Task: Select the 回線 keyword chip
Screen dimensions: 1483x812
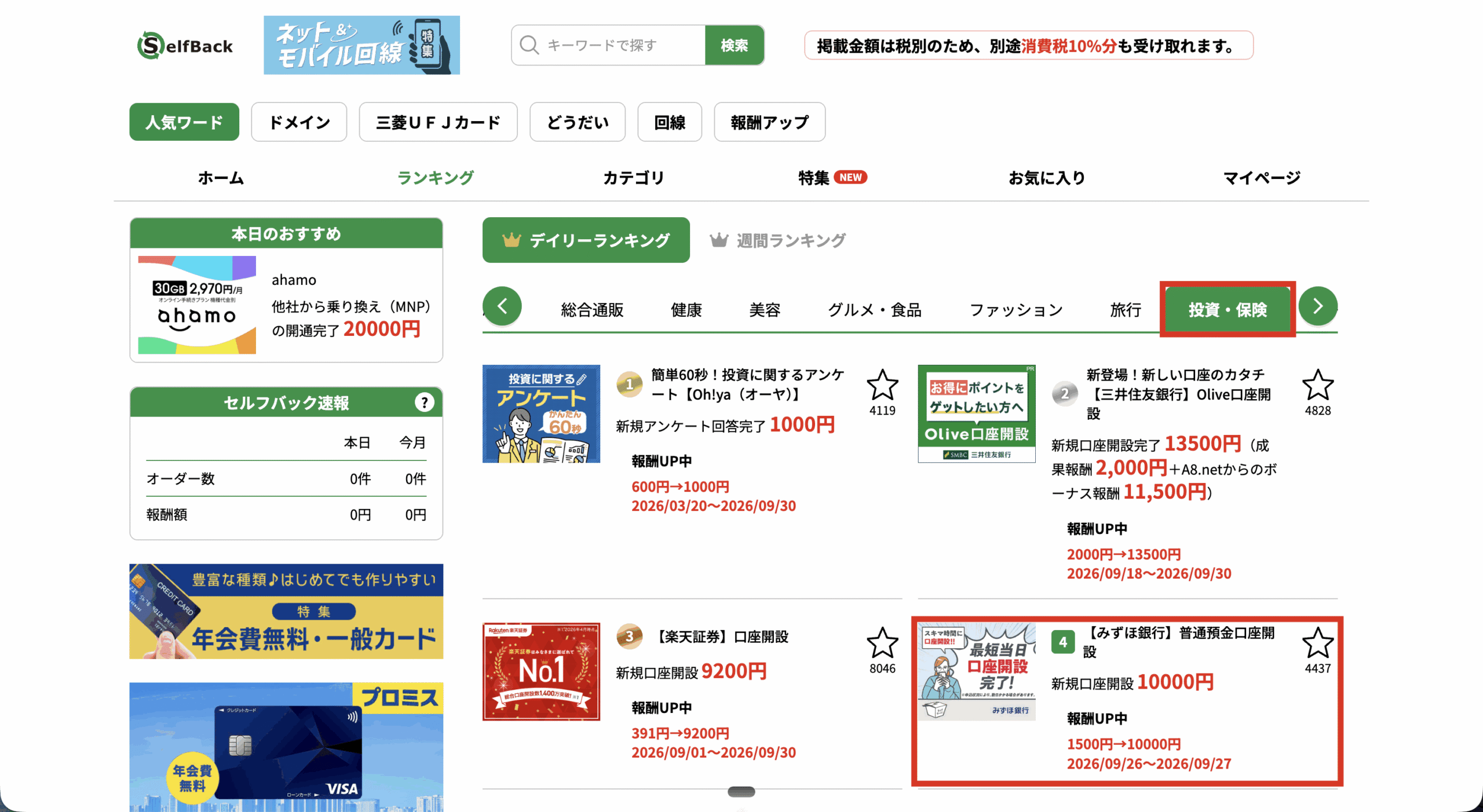Action: [670, 122]
